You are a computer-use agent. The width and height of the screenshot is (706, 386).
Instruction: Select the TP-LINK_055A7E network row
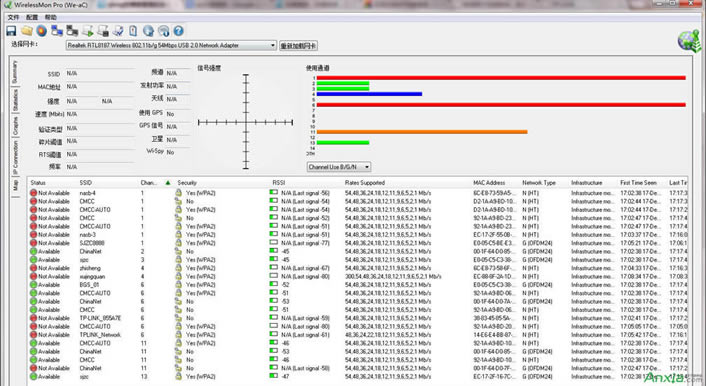pos(357,318)
